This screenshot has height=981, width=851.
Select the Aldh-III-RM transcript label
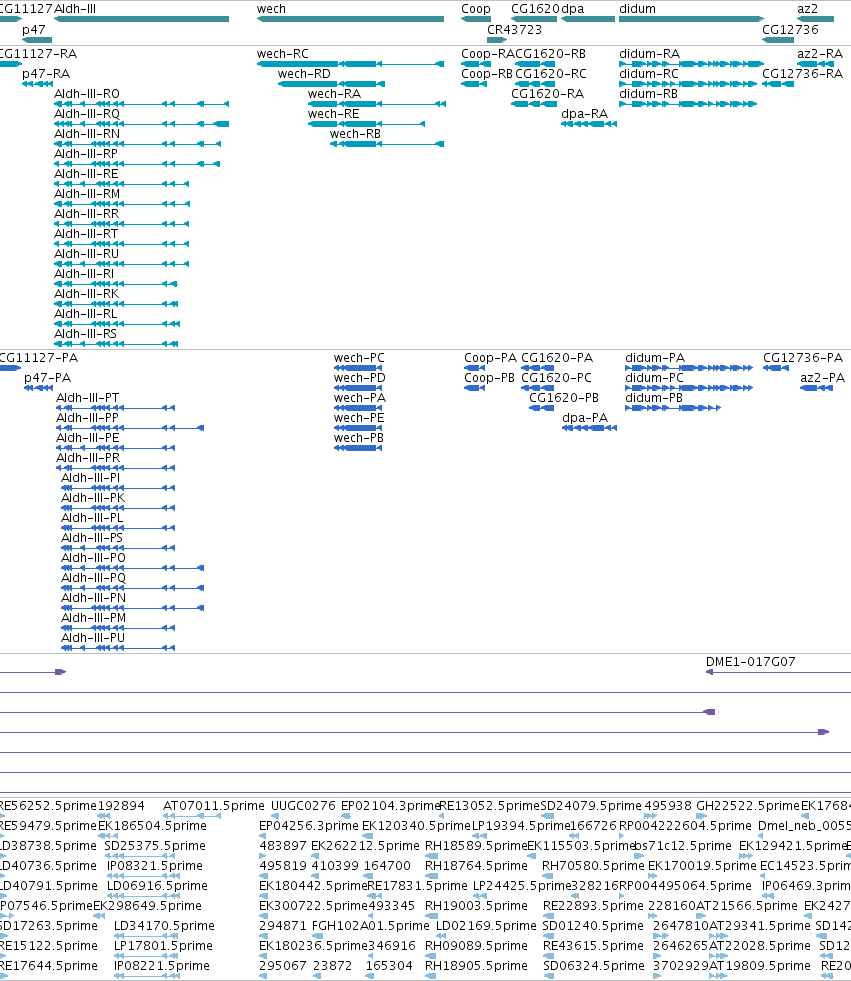click(x=87, y=194)
